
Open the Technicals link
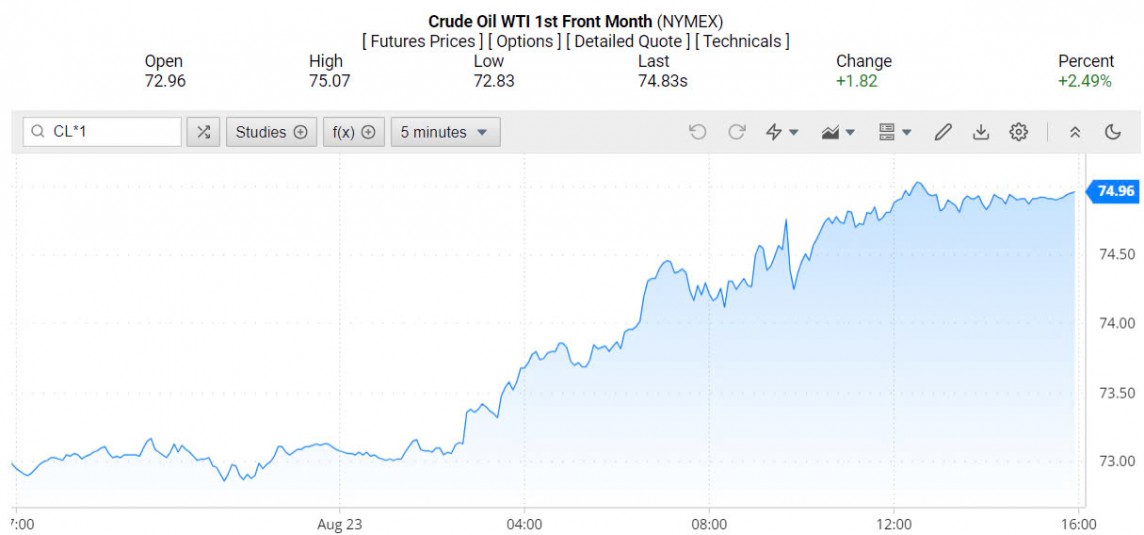coord(742,41)
